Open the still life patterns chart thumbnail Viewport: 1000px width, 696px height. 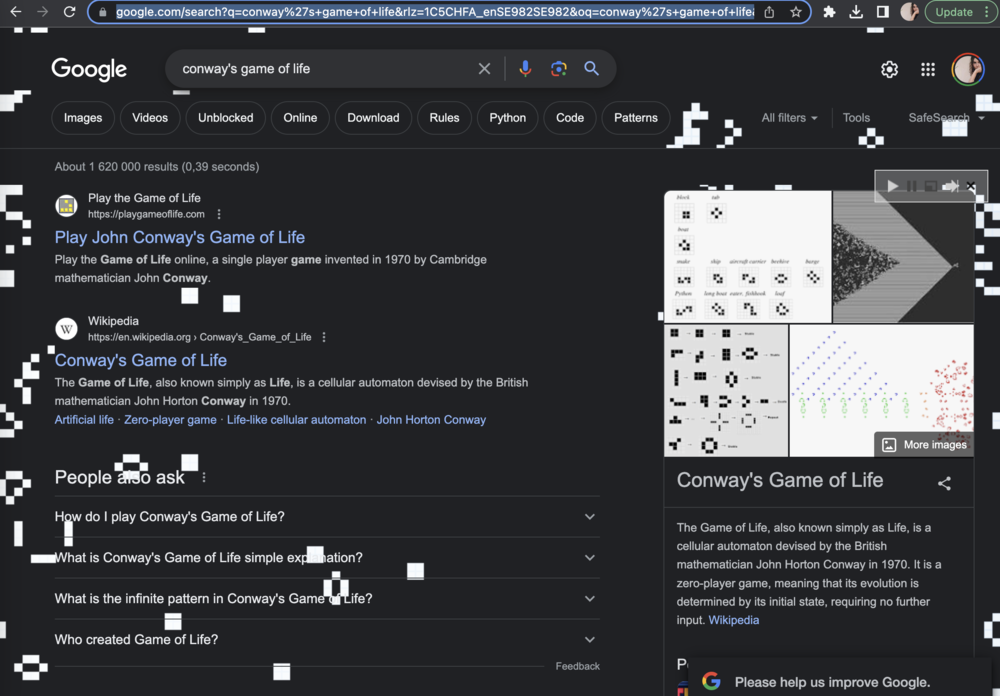(x=747, y=256)
